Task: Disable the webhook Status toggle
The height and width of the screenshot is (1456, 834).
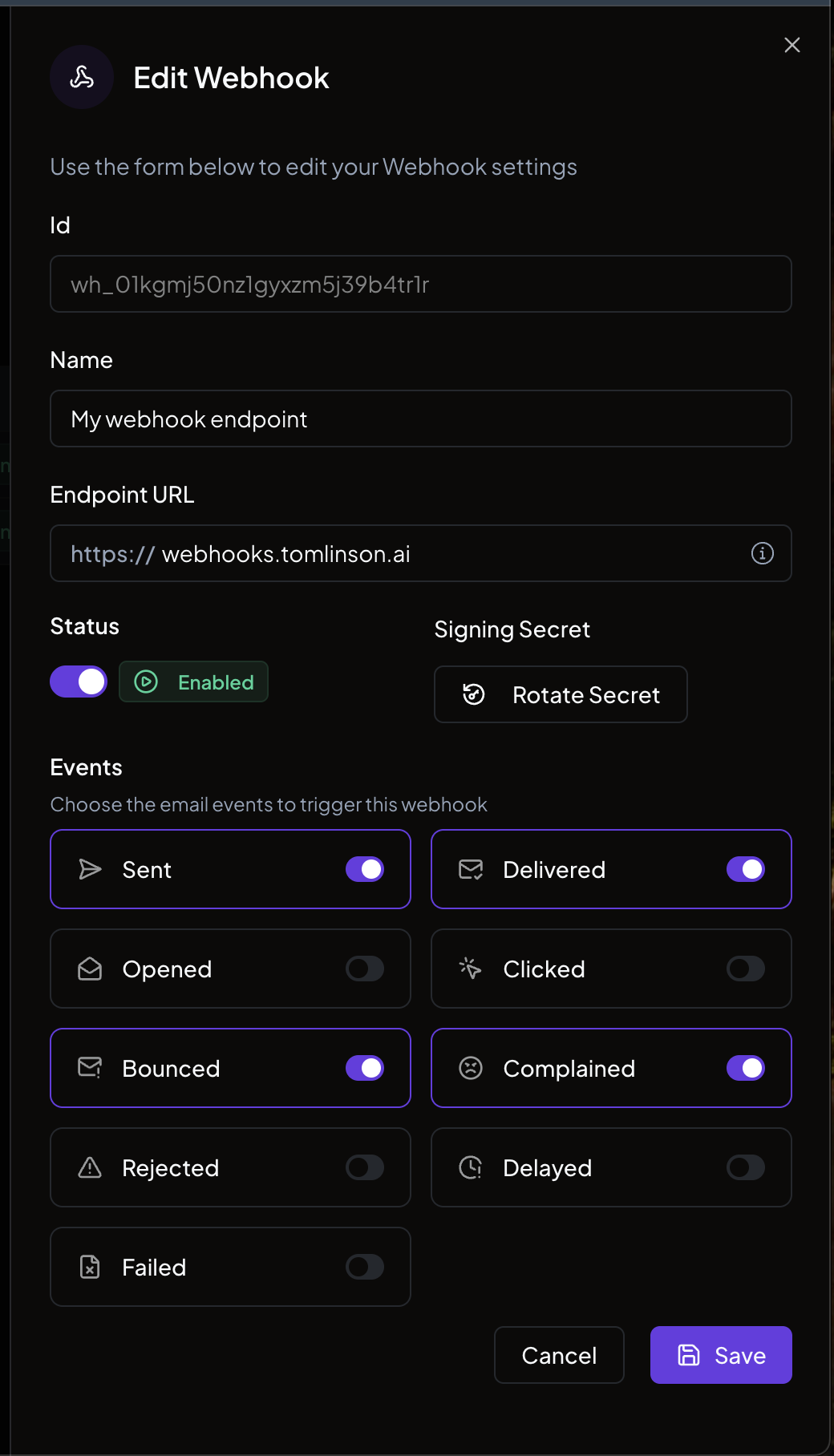Action: coord(78,681)
